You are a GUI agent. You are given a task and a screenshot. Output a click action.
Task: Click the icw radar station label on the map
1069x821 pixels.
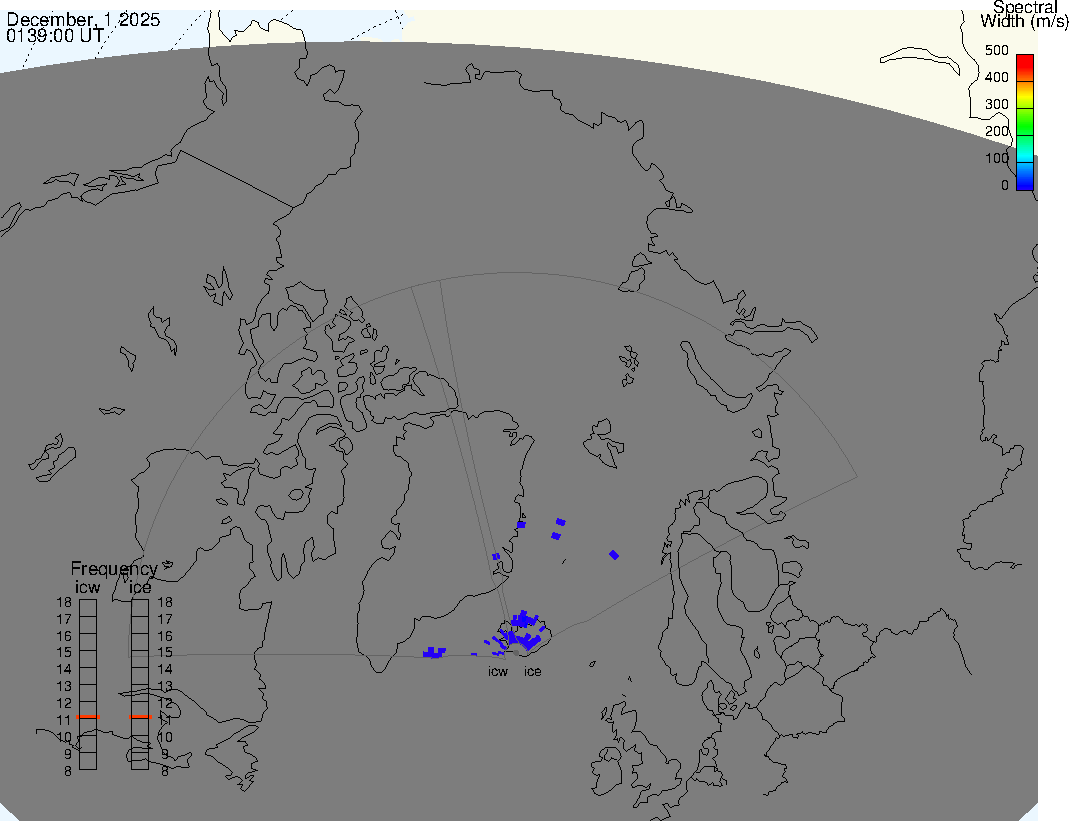pyautogui.click(x=498, y=672)
